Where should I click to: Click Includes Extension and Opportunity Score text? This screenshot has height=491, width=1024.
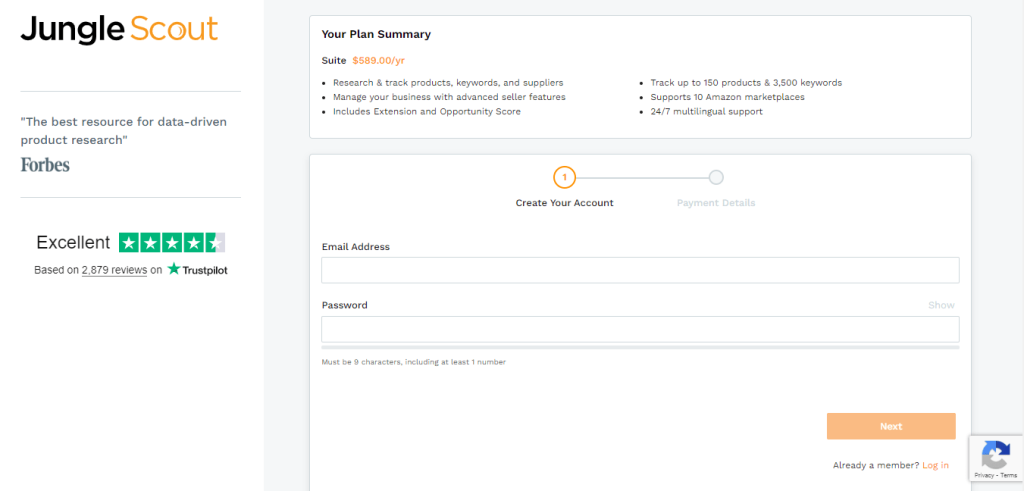426,112
